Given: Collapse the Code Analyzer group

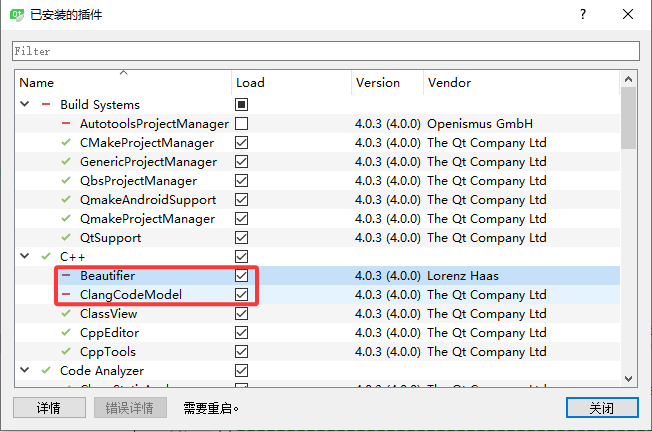Looking at the screenshot, I should tap(25, 370).
